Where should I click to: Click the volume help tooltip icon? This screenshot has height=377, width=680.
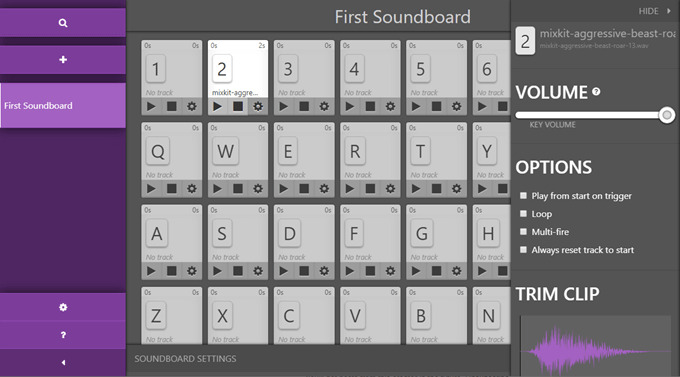(x=596, y=92)
